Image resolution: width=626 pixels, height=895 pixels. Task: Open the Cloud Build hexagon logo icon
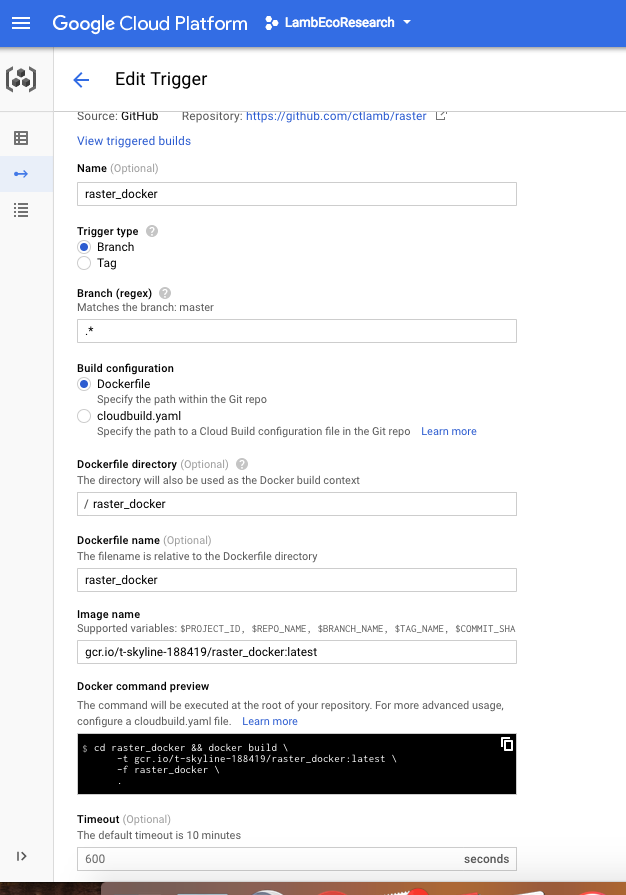click(x=22, y=77)
